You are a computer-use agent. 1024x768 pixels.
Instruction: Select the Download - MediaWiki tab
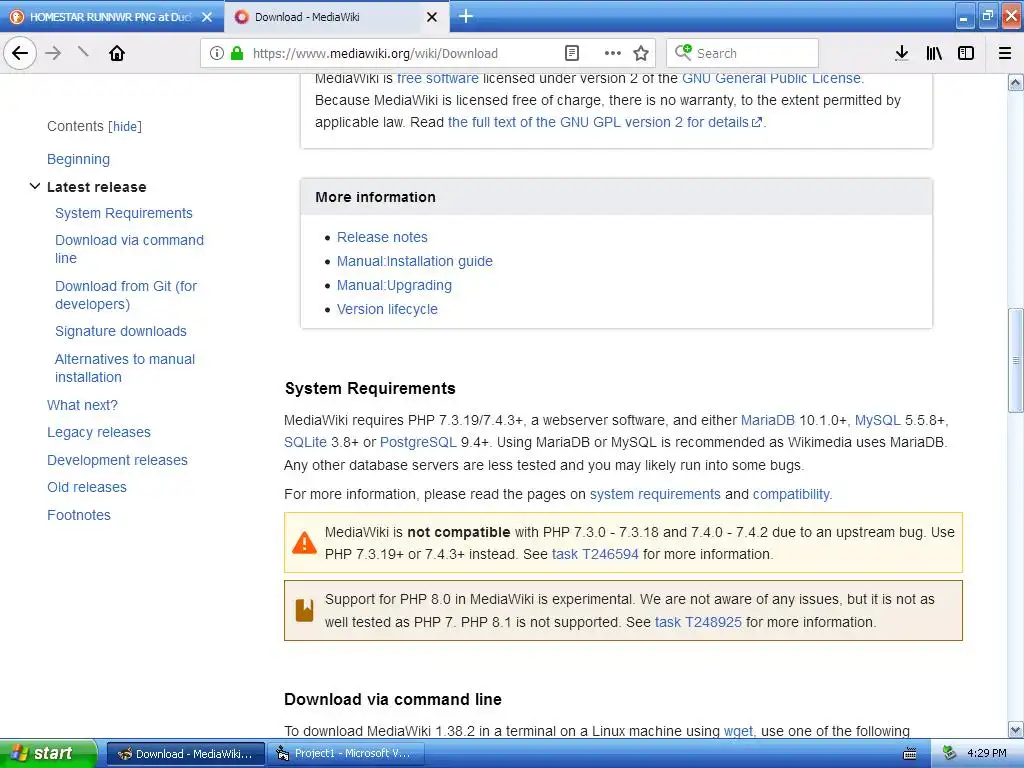coord(336,17)
